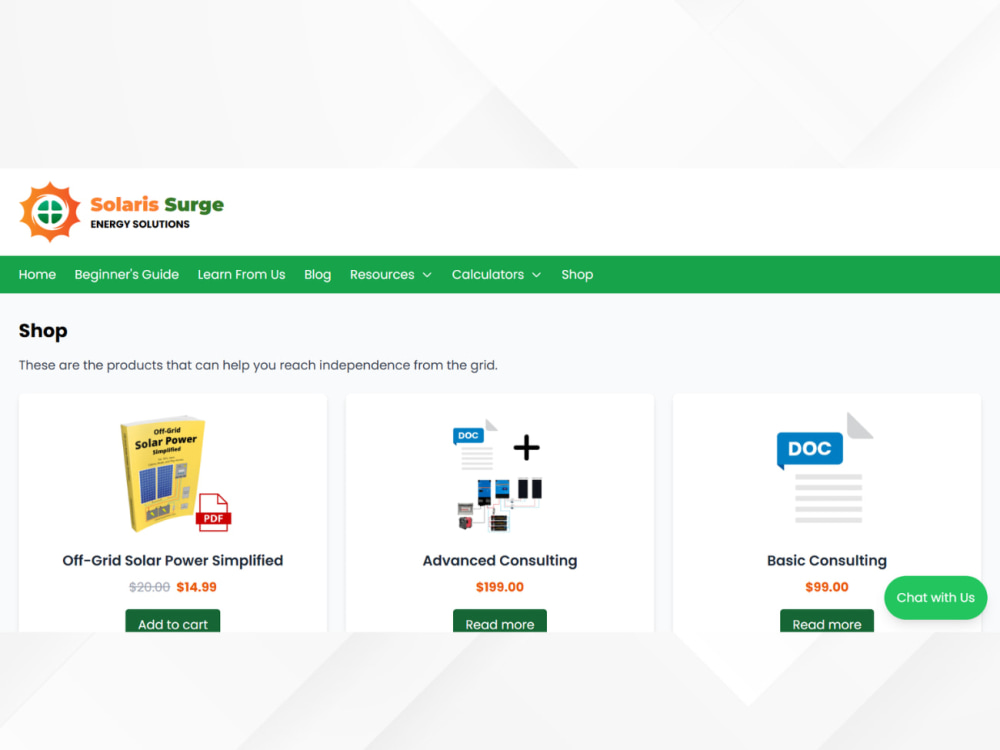This screenshot has width=1000, height=750.
Task: Click the crossed-out $20.00 price
Action: point(149,587)
